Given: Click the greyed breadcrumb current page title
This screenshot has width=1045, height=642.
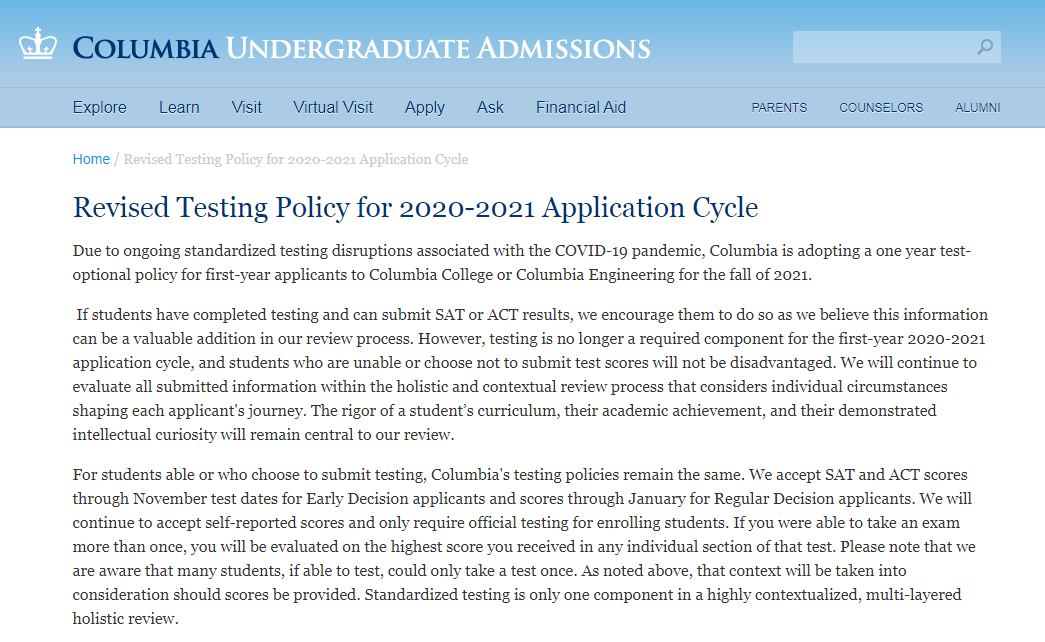Looking at the screenshot, I should click(x=295, y=159).
